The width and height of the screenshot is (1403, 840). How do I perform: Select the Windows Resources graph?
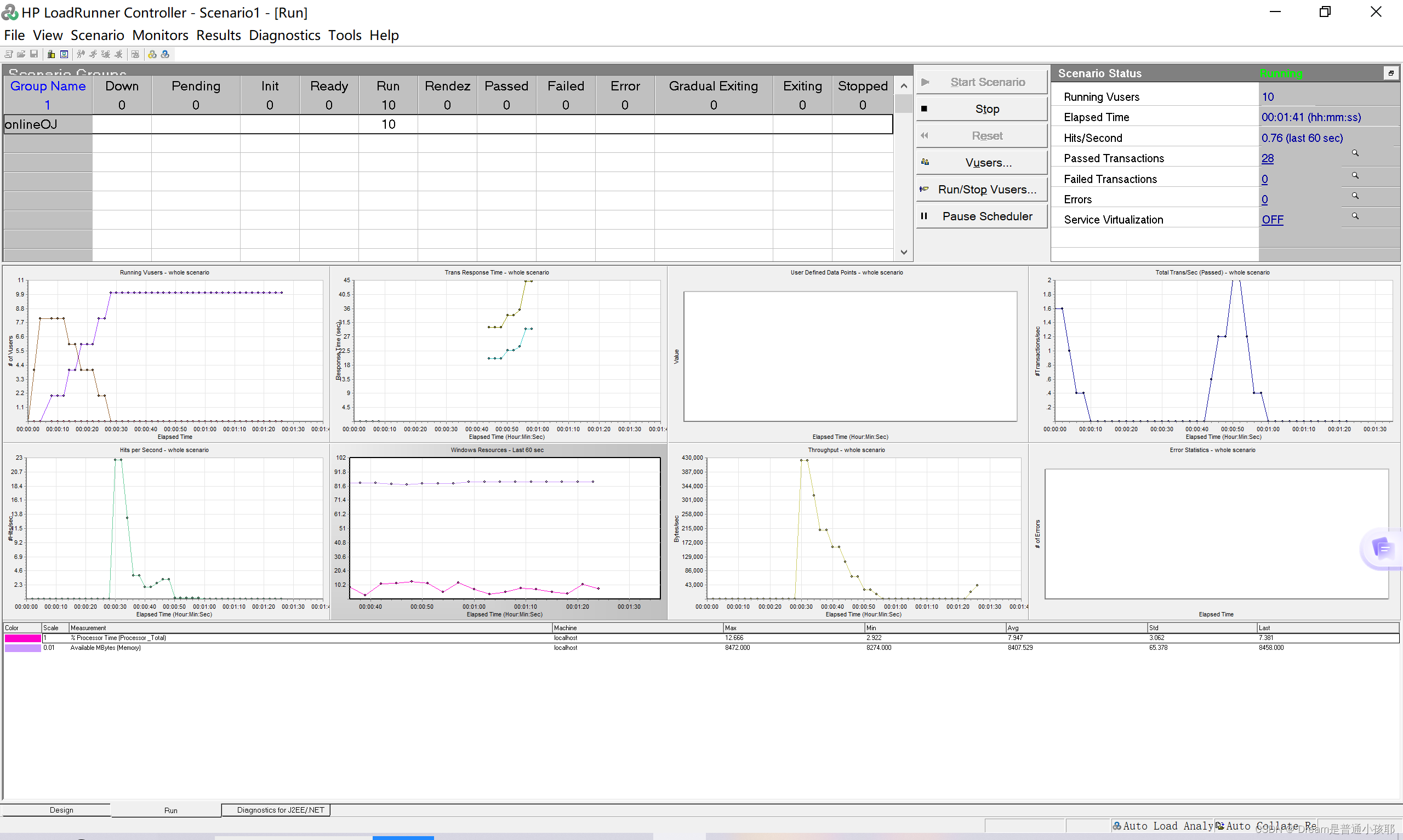click(x=498, y=531)
